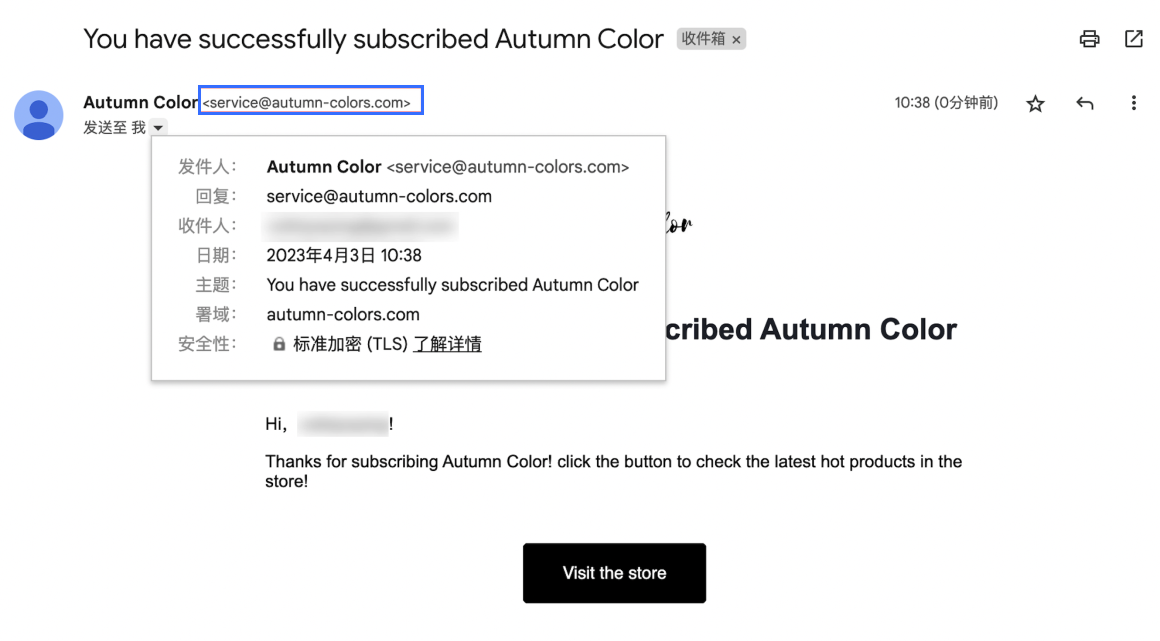Click the lock icon beside 标准加密
This screenshot has height=641, width=1160.
point(279,344)
